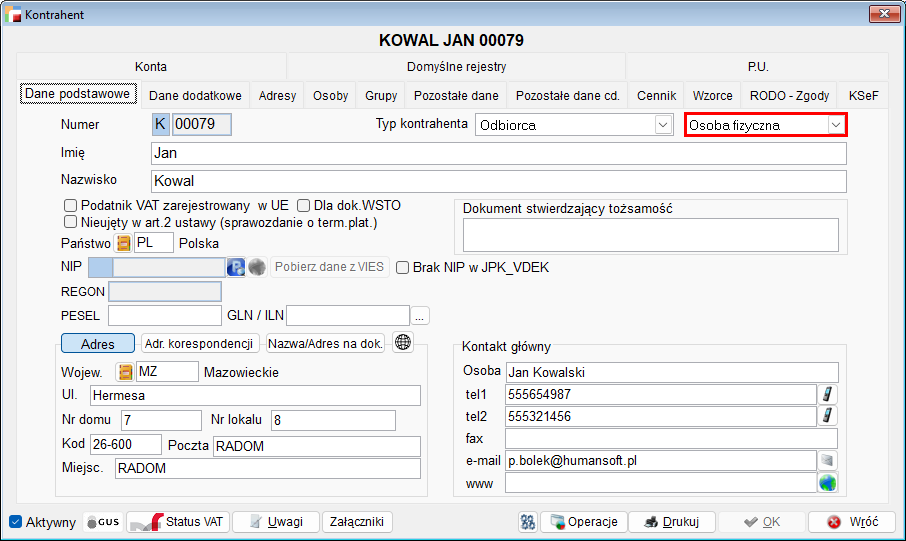Switch to the Dane dodatkowe tab

click(195, 96)
